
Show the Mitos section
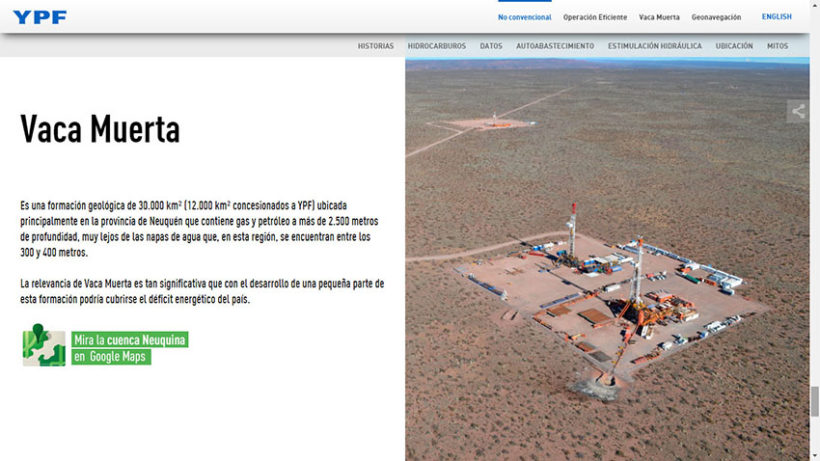(x=777, y=46)
